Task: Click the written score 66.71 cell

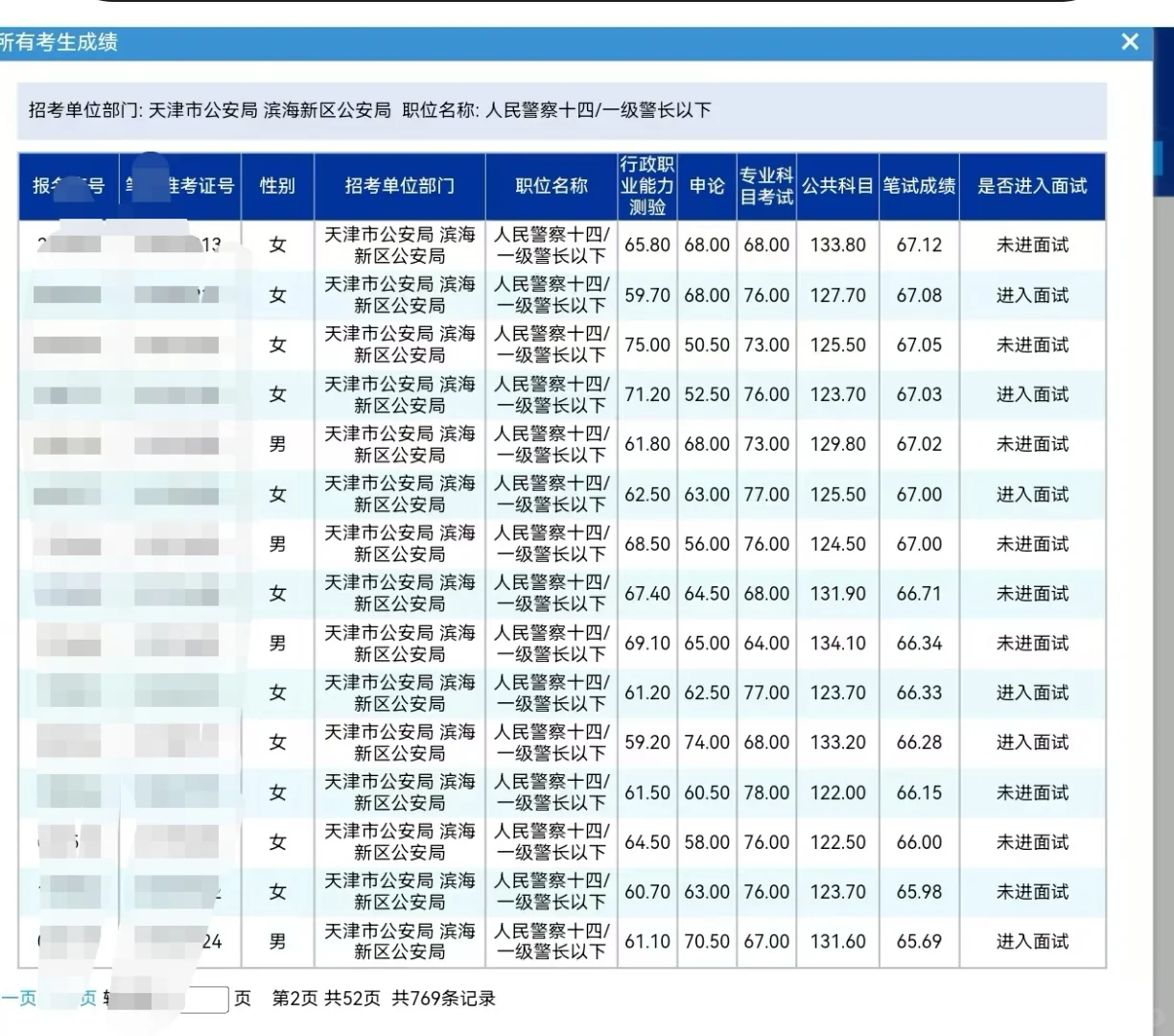Action: 920,594
